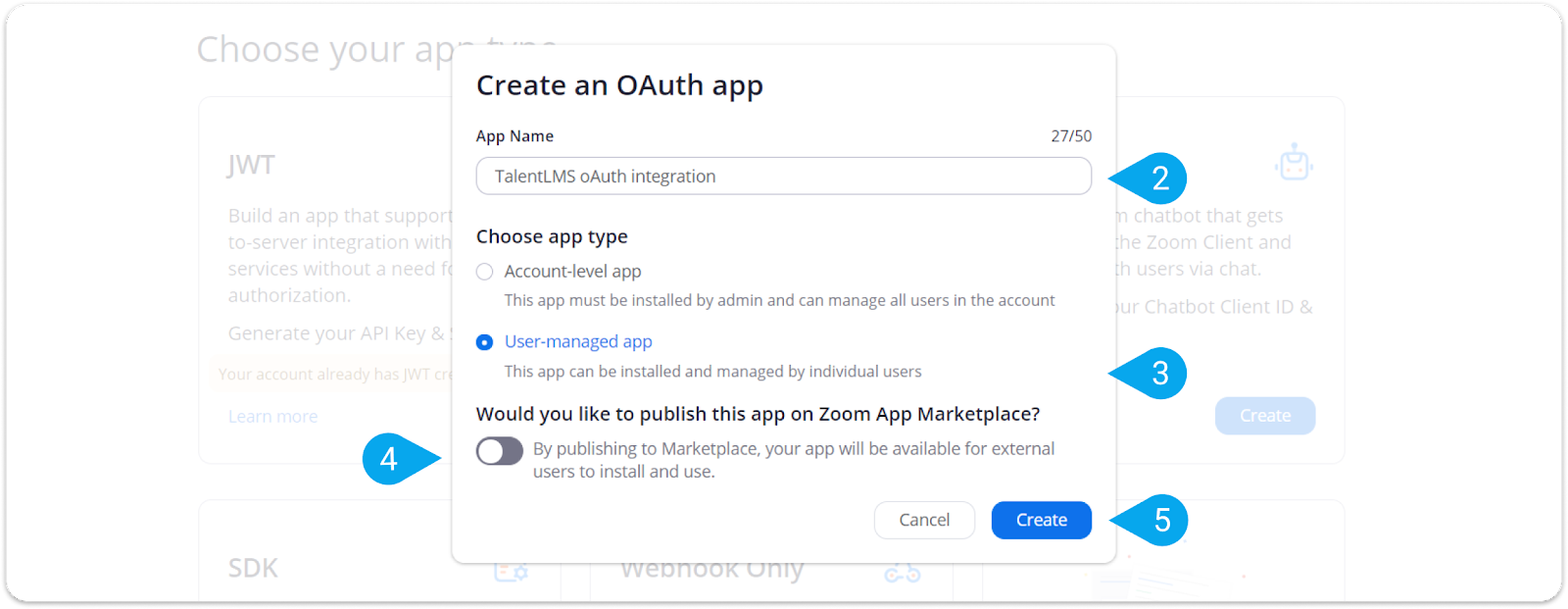This screenshot has width=1568, height=609.
Task: Toggle the publish to Marketplace switch
Action: (x=500, y=451)
